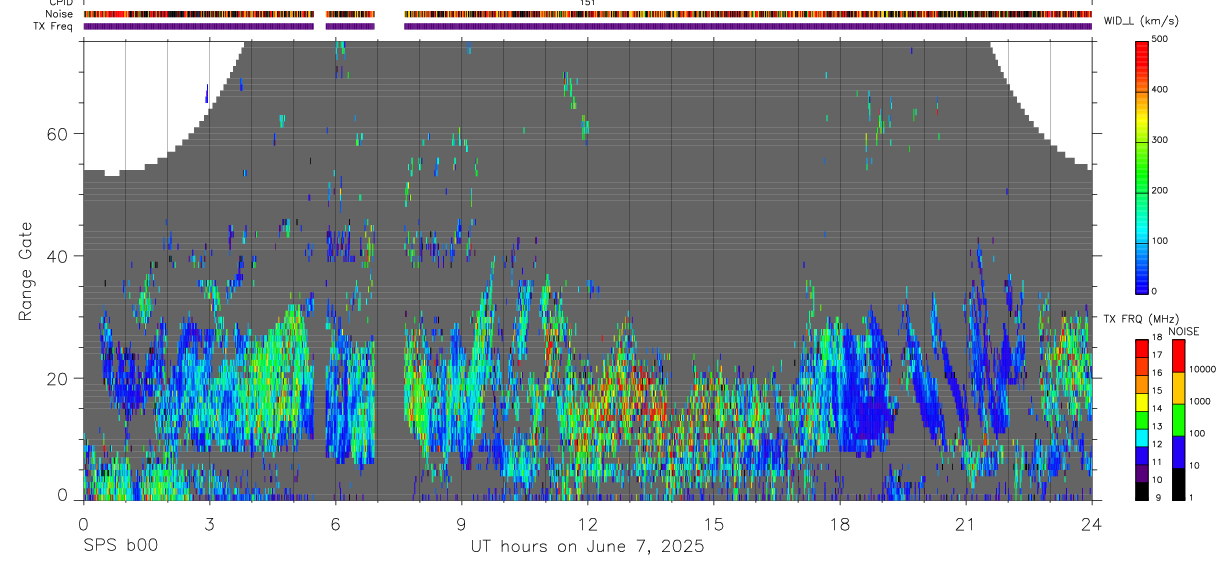Select the "SPS b00" station label
Screen dimensions: 1228x567
click(x=120, y=547)
